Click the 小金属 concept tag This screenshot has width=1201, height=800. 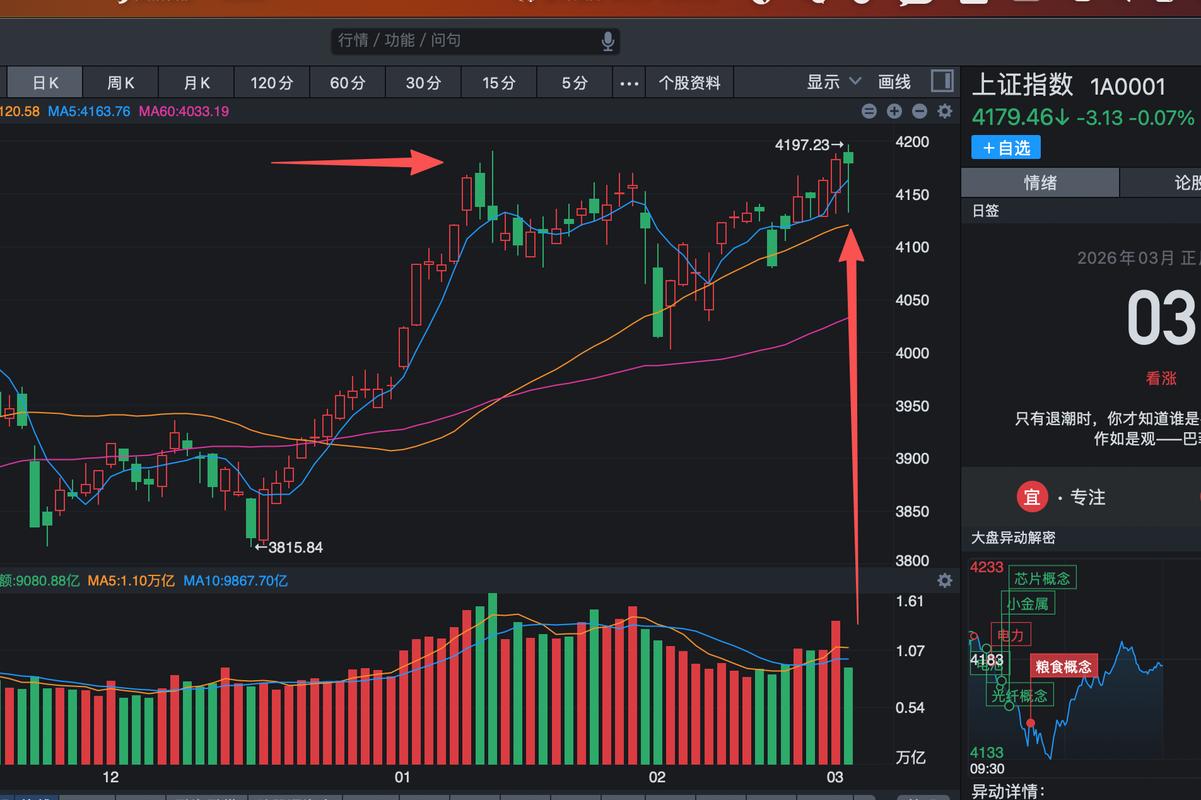coord(1027,603)
